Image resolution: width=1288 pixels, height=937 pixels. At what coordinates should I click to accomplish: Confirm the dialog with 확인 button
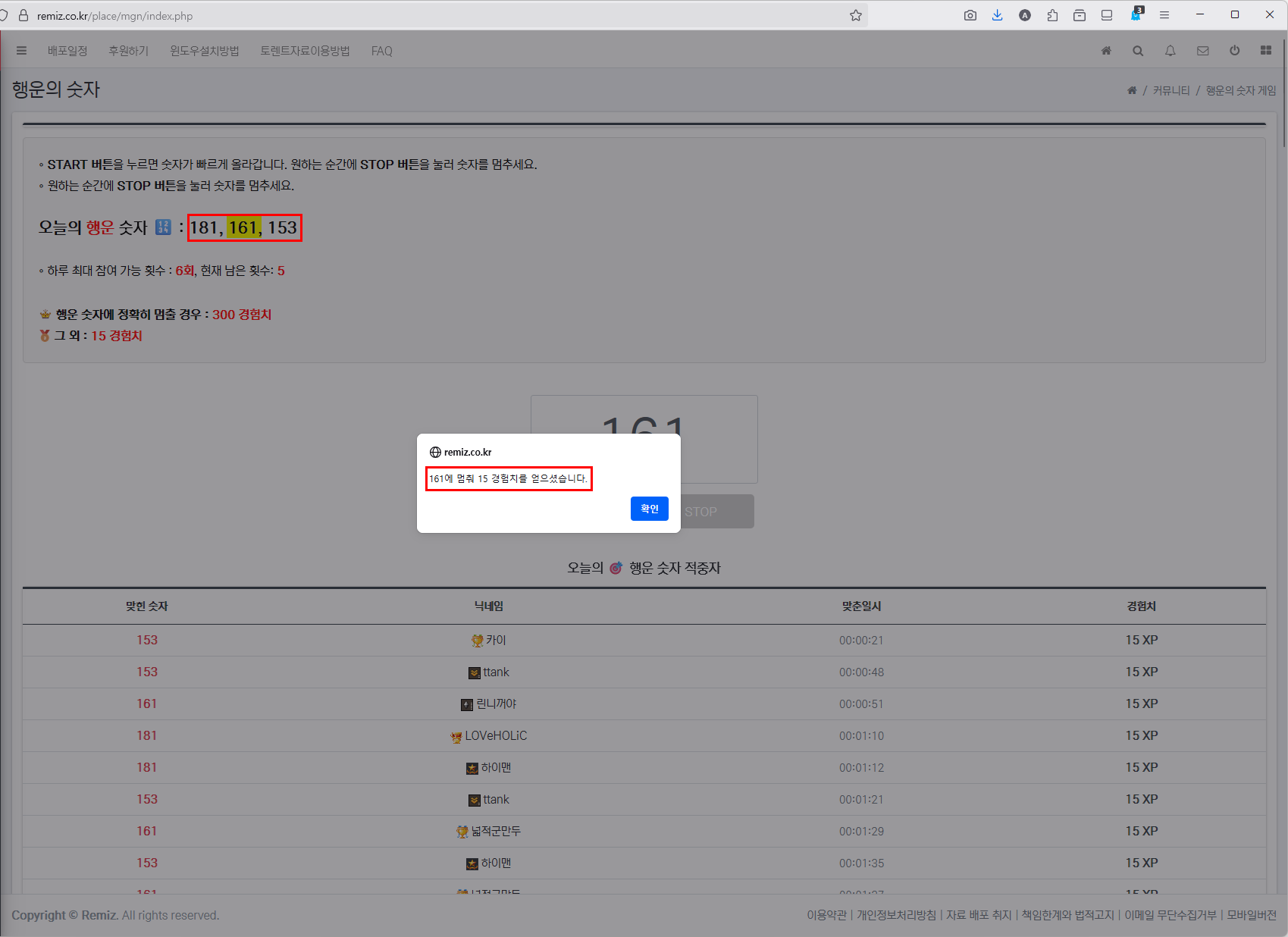point(650,509)
